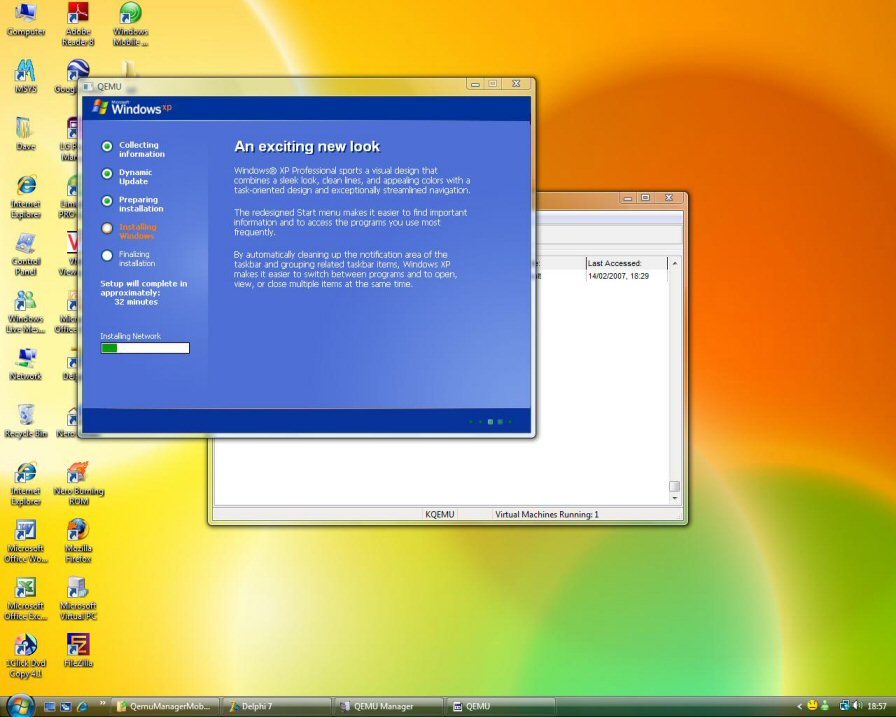Image resolution: width=896 pixels, height=717 pixels.
Task: Show hidden system tray icons arrow
Action: [799, 706]
